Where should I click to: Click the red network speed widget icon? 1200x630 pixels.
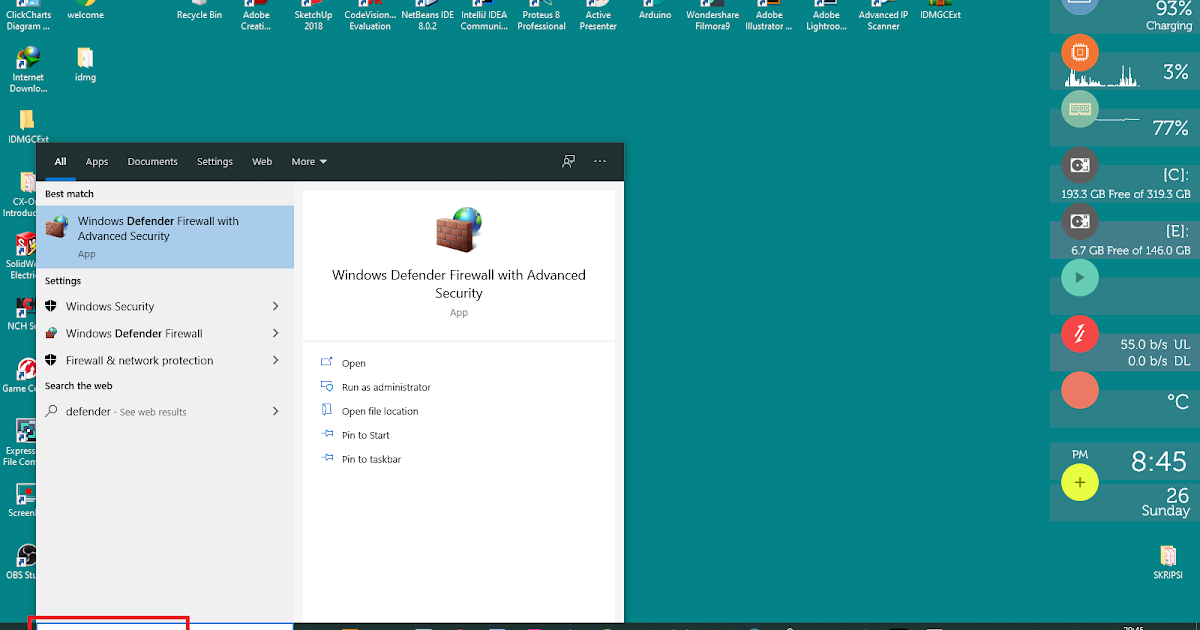coord(1080,333)
